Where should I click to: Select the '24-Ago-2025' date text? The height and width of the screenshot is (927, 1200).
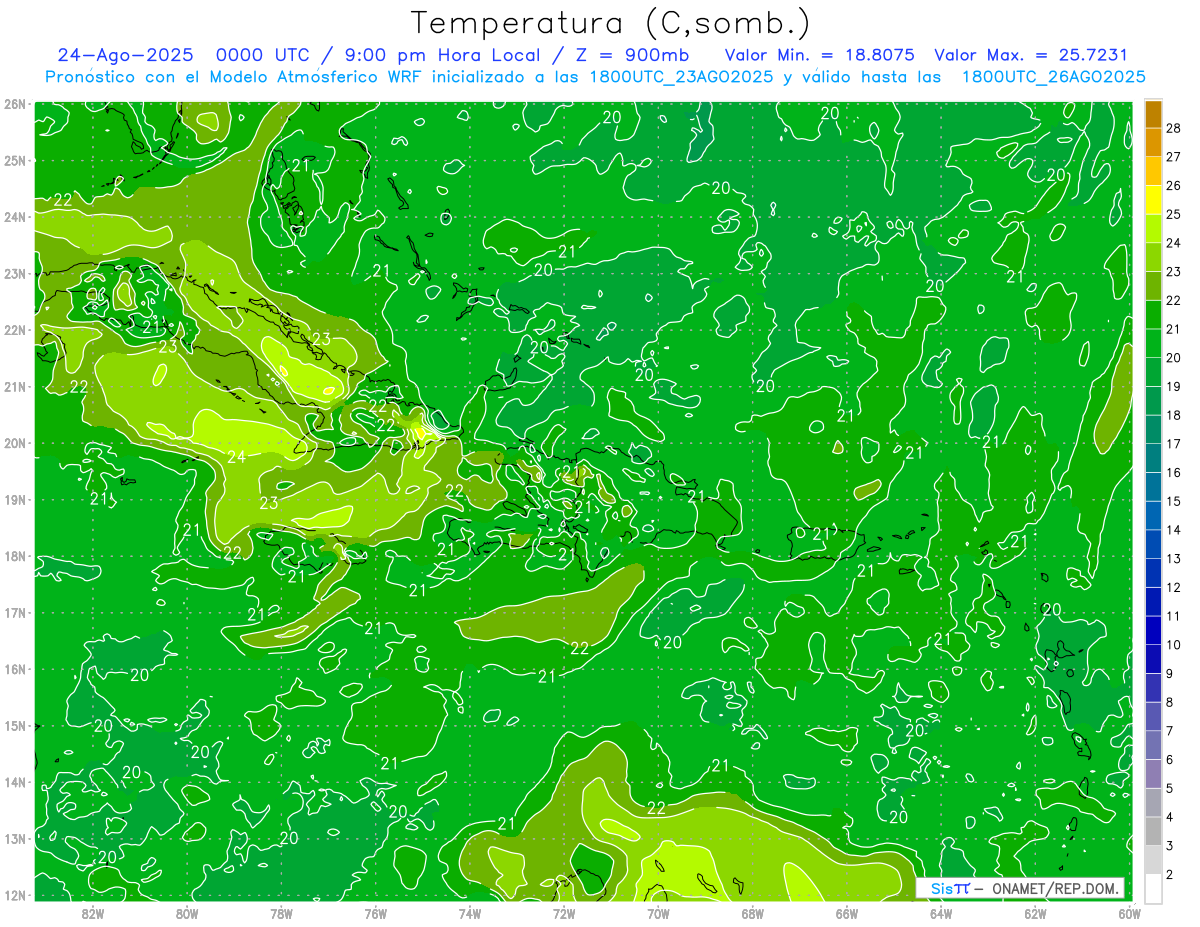(x=127, y=55)
